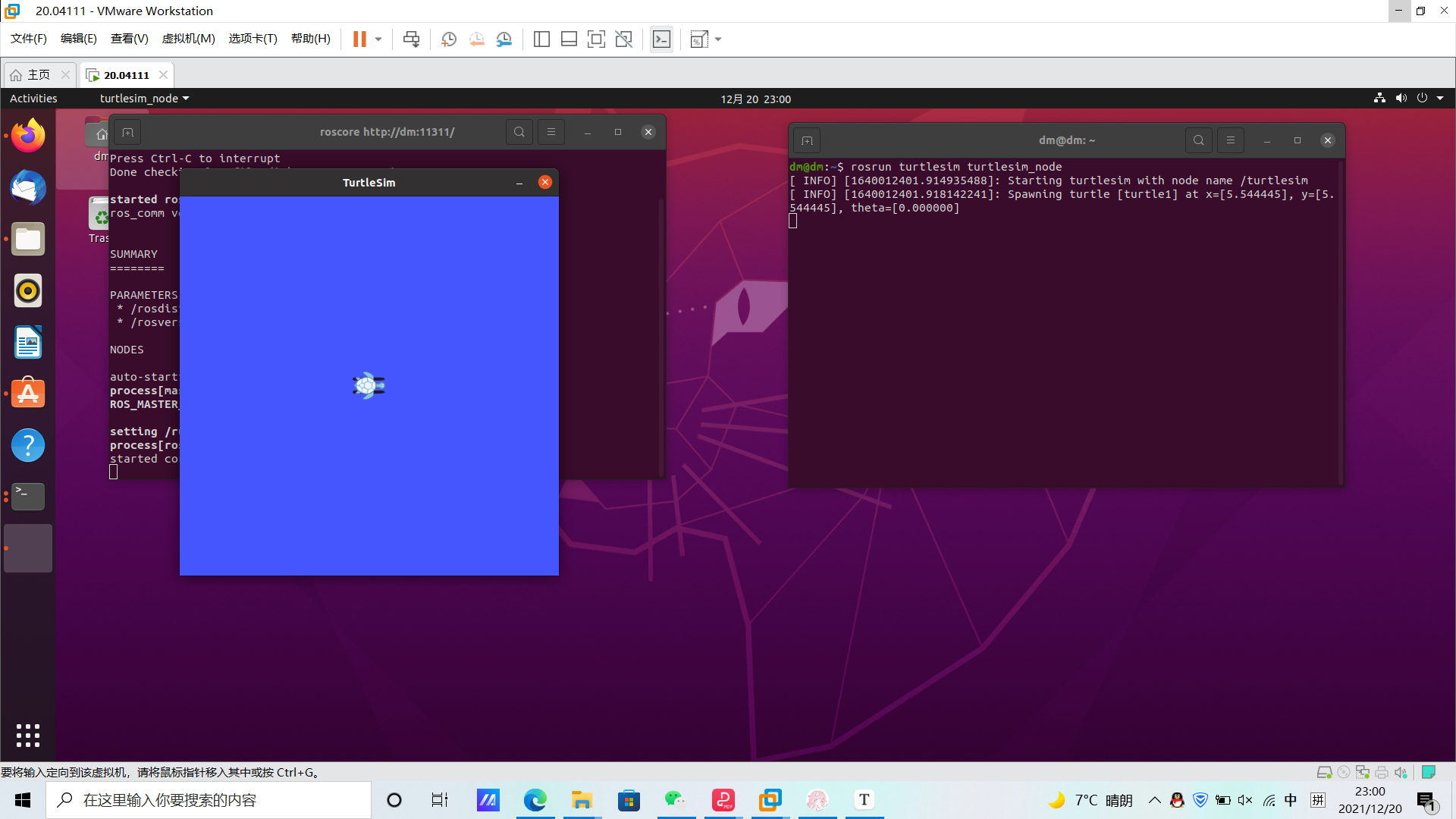The width and height of the screenshot is (1456, 819).
Task: Switch to the 20.04111 tab
Action: tap(127, 74)
